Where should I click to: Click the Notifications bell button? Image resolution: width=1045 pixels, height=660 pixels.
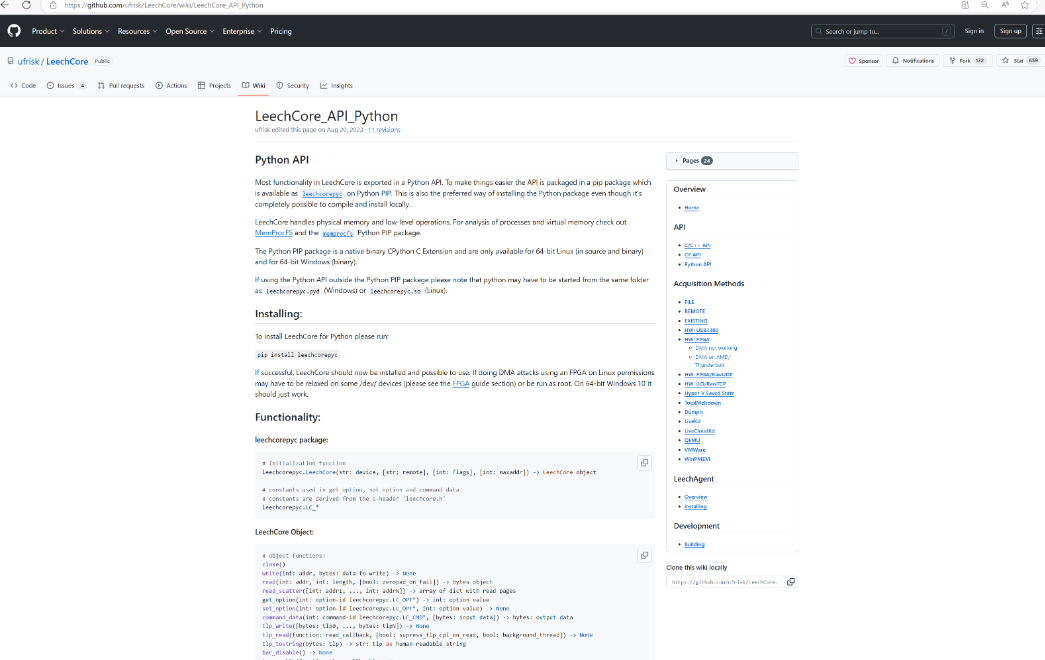coord(913,61)
